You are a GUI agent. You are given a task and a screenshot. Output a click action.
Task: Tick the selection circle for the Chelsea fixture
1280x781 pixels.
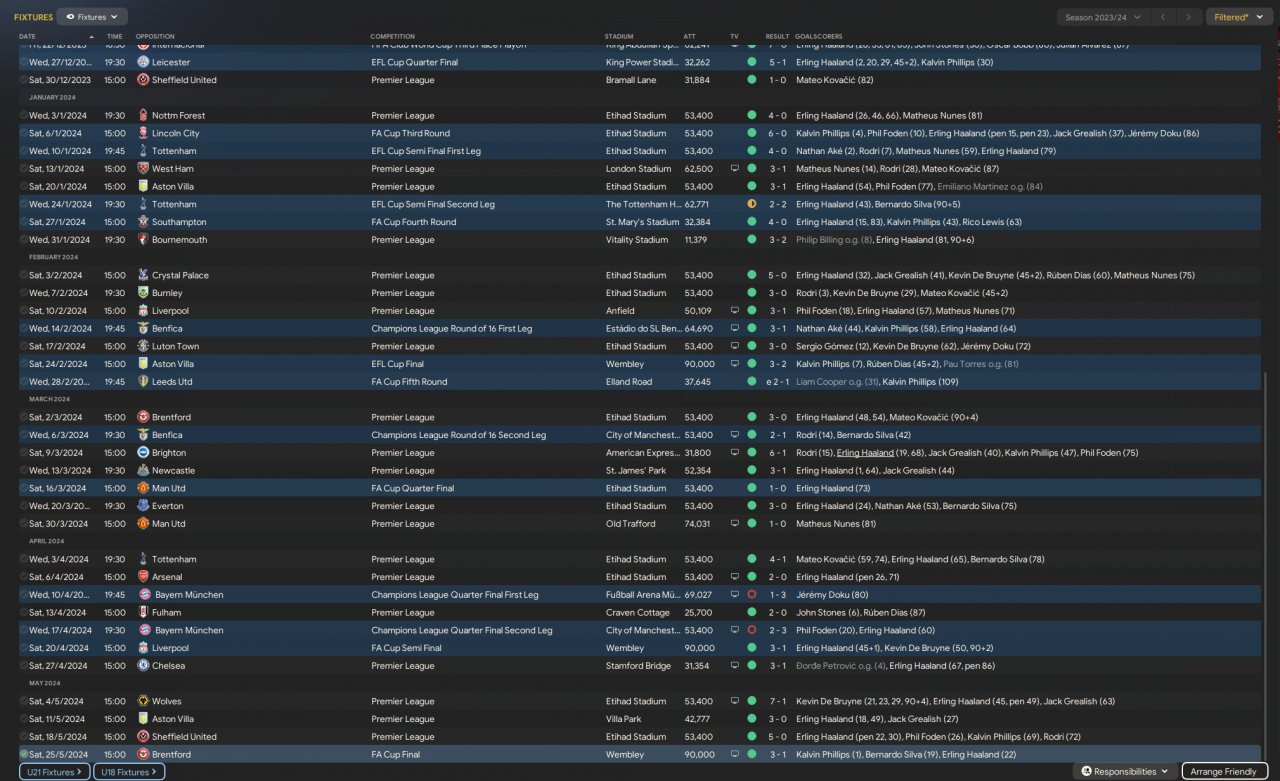click(x=24, y=666)
